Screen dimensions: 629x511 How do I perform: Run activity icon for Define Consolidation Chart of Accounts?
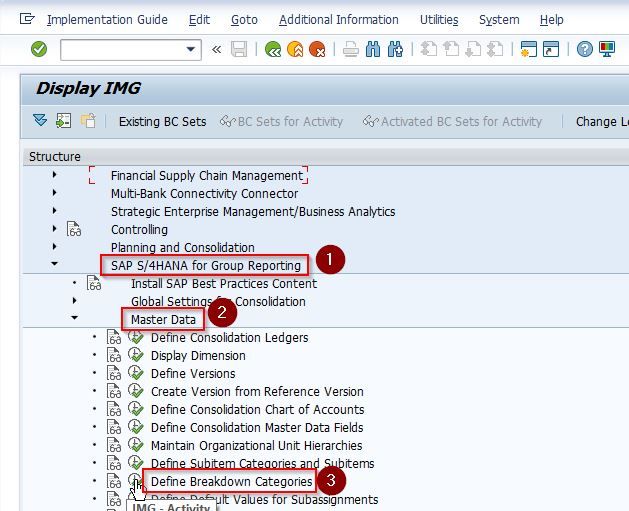pos(136,409)
